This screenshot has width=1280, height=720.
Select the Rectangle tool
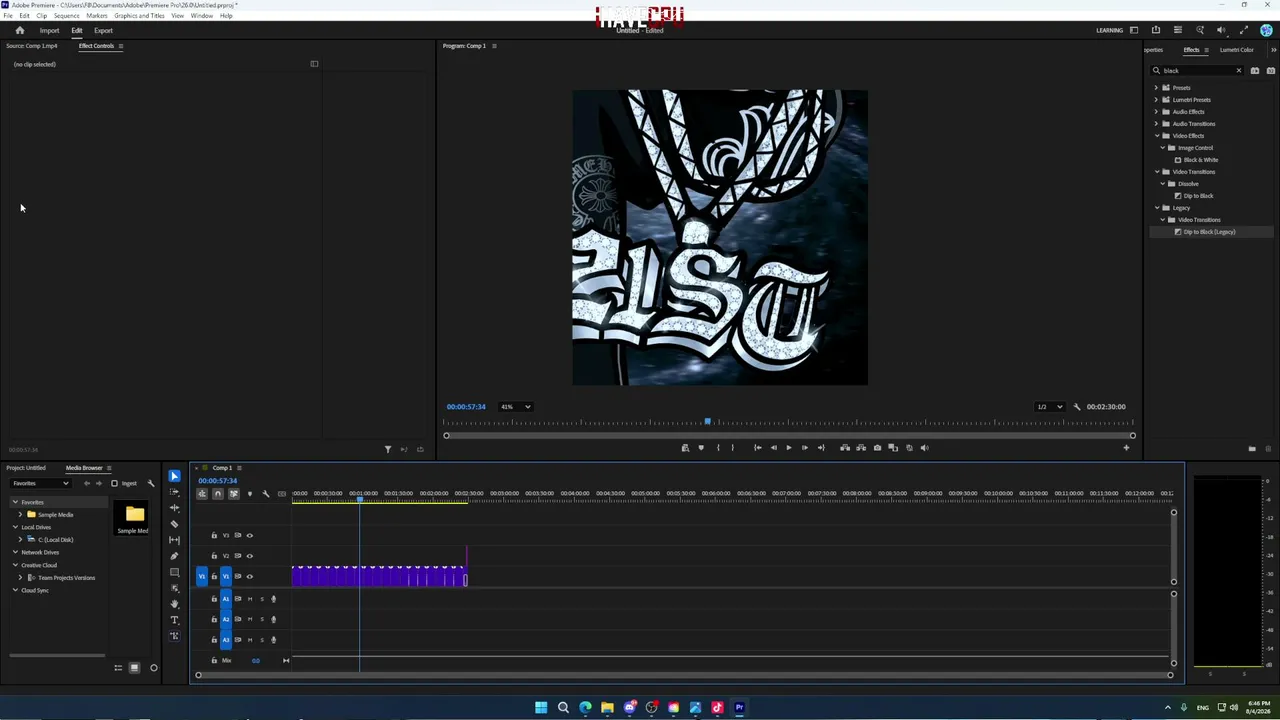pos(174,572)
